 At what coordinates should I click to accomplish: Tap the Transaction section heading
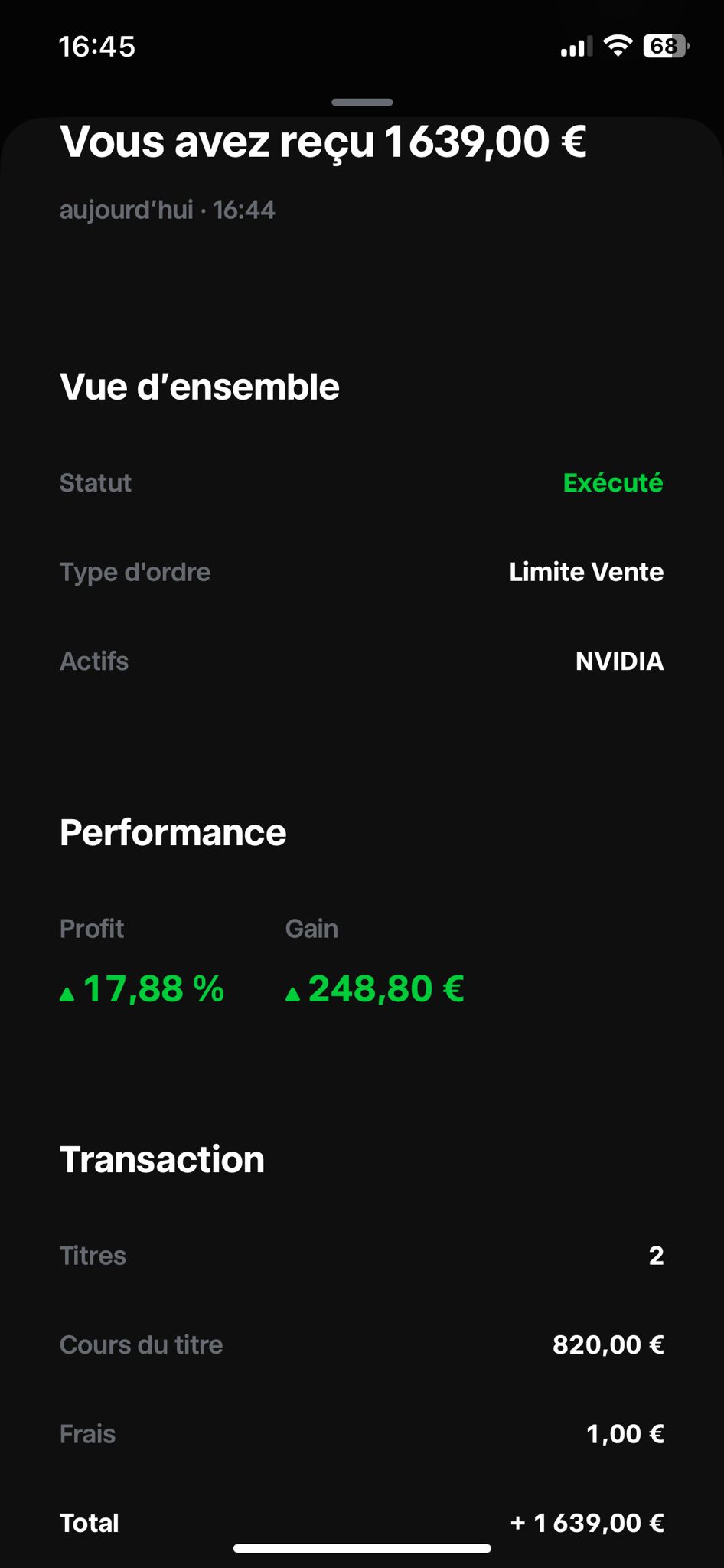[x=162, y=1160]
